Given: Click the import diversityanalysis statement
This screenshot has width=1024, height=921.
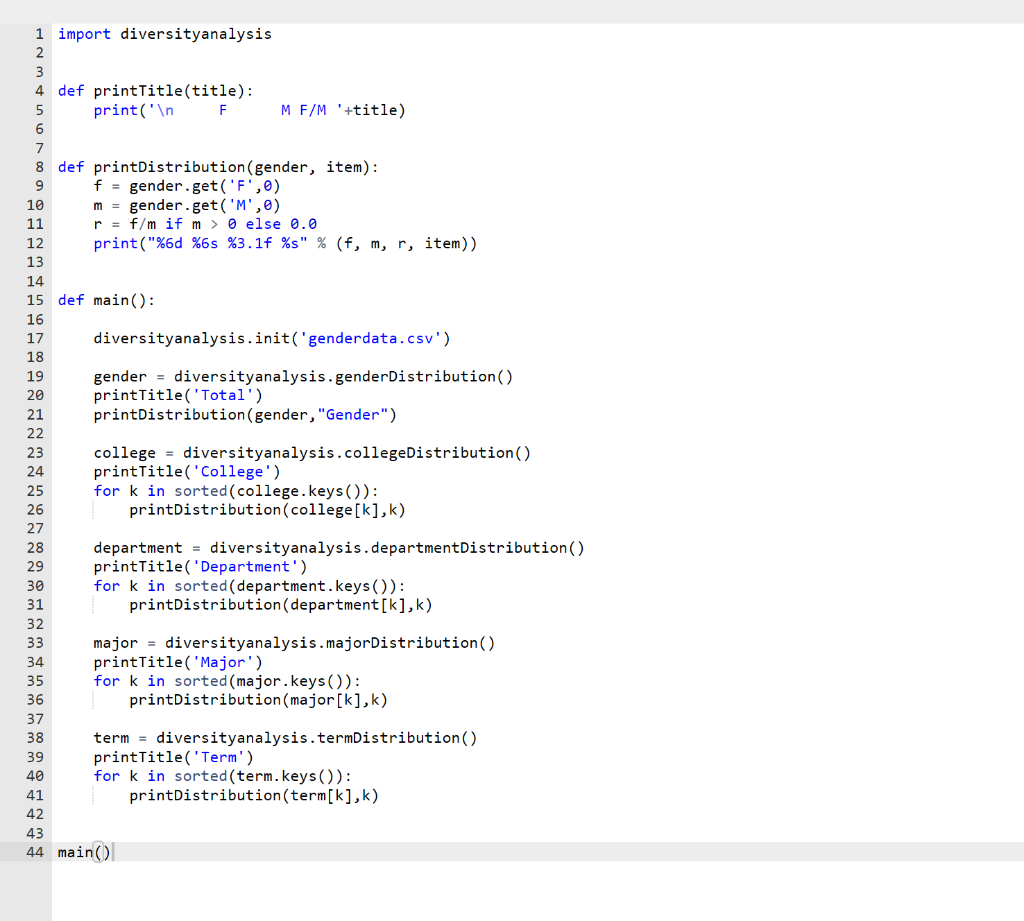Looking at the screenshot, I should pos(164,33).
